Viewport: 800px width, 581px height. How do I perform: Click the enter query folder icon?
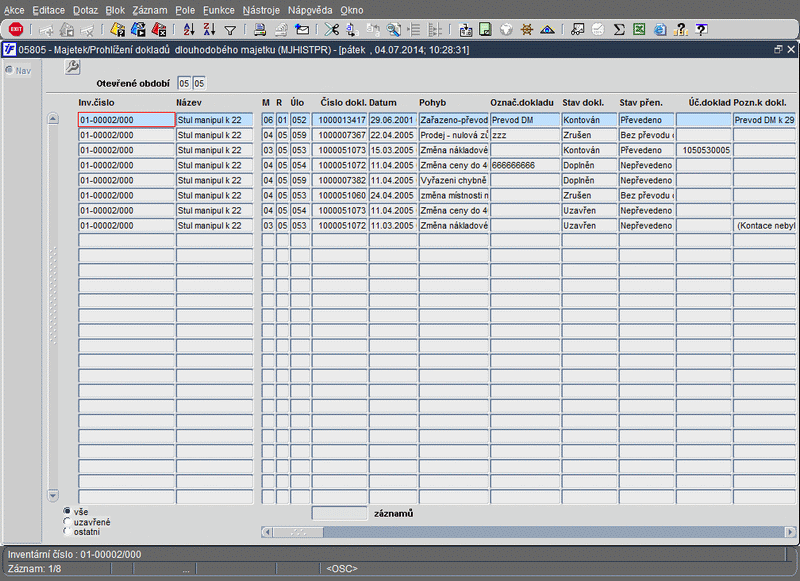pos(118,30)
